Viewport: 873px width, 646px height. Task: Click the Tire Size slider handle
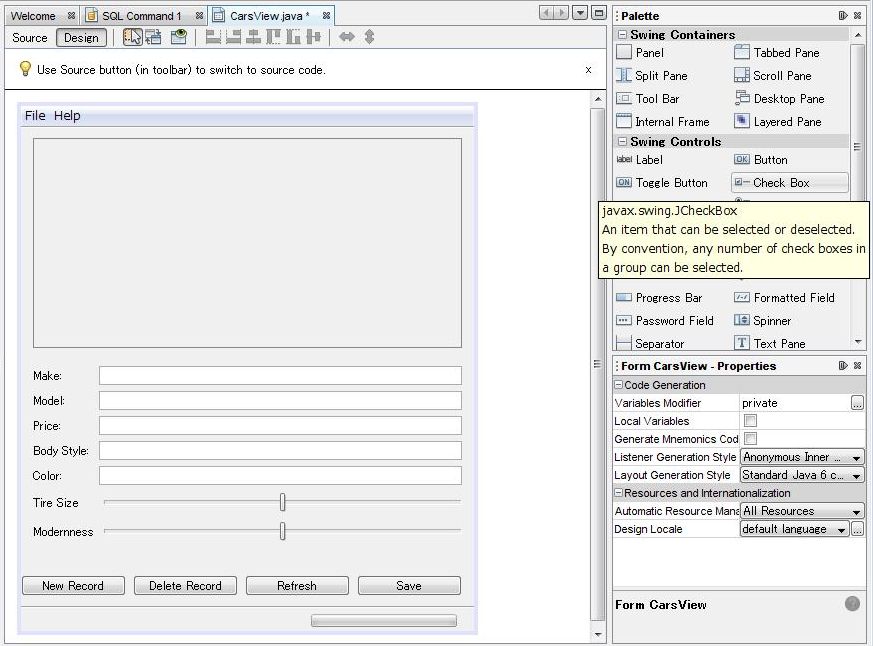(283, 502)
